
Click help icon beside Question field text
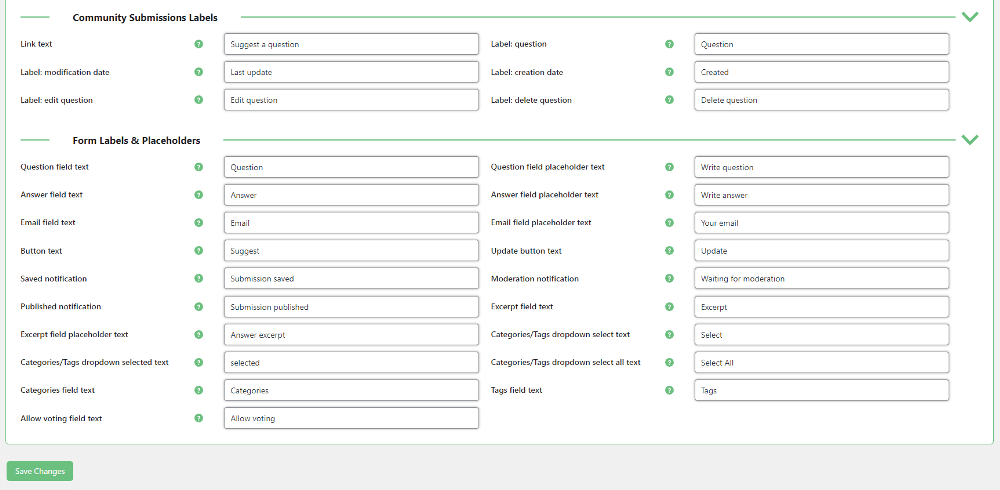(198, 167)
